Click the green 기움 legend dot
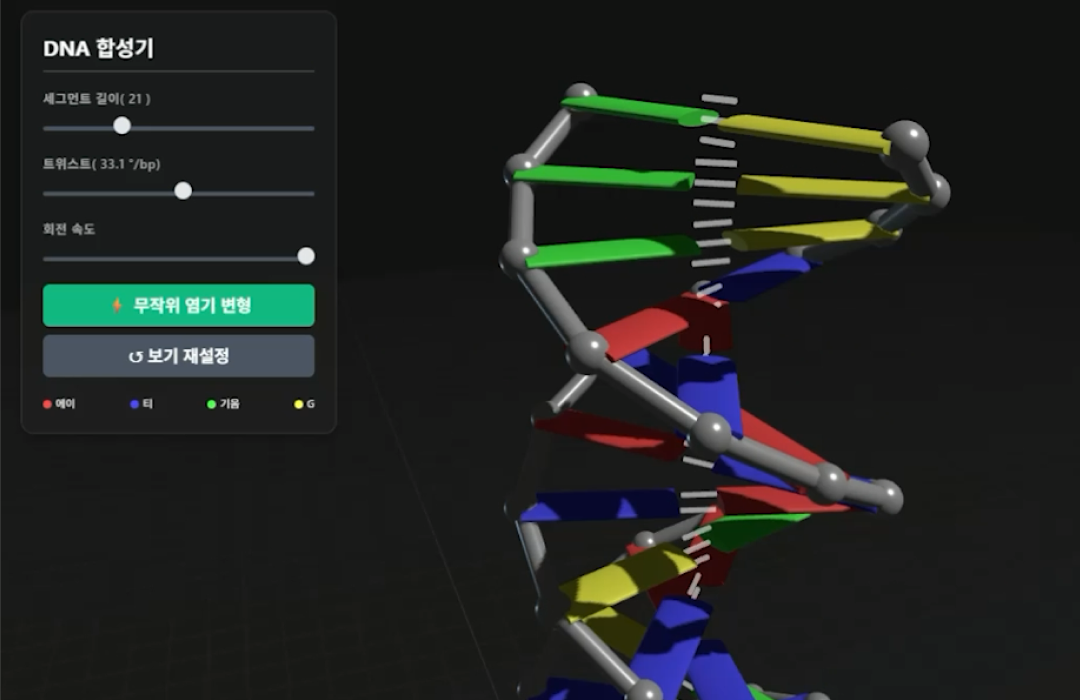 point(211,405)
